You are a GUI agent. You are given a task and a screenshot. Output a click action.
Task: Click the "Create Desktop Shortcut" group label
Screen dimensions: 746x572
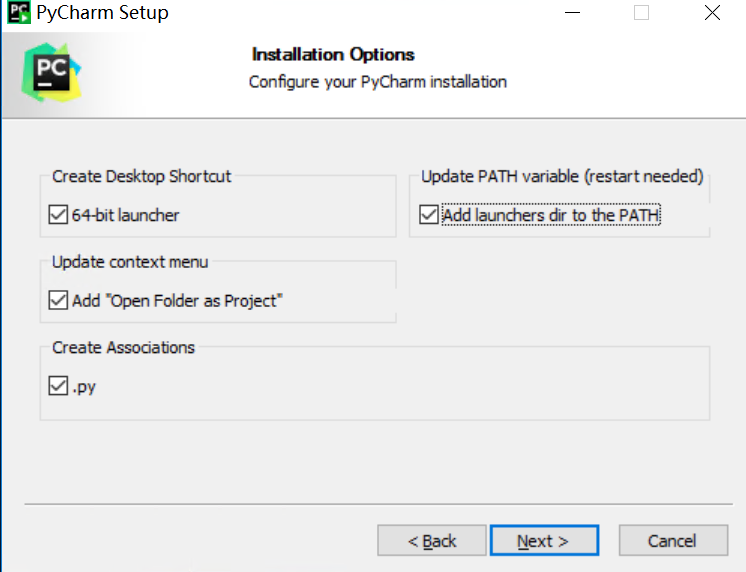(142, 177)
